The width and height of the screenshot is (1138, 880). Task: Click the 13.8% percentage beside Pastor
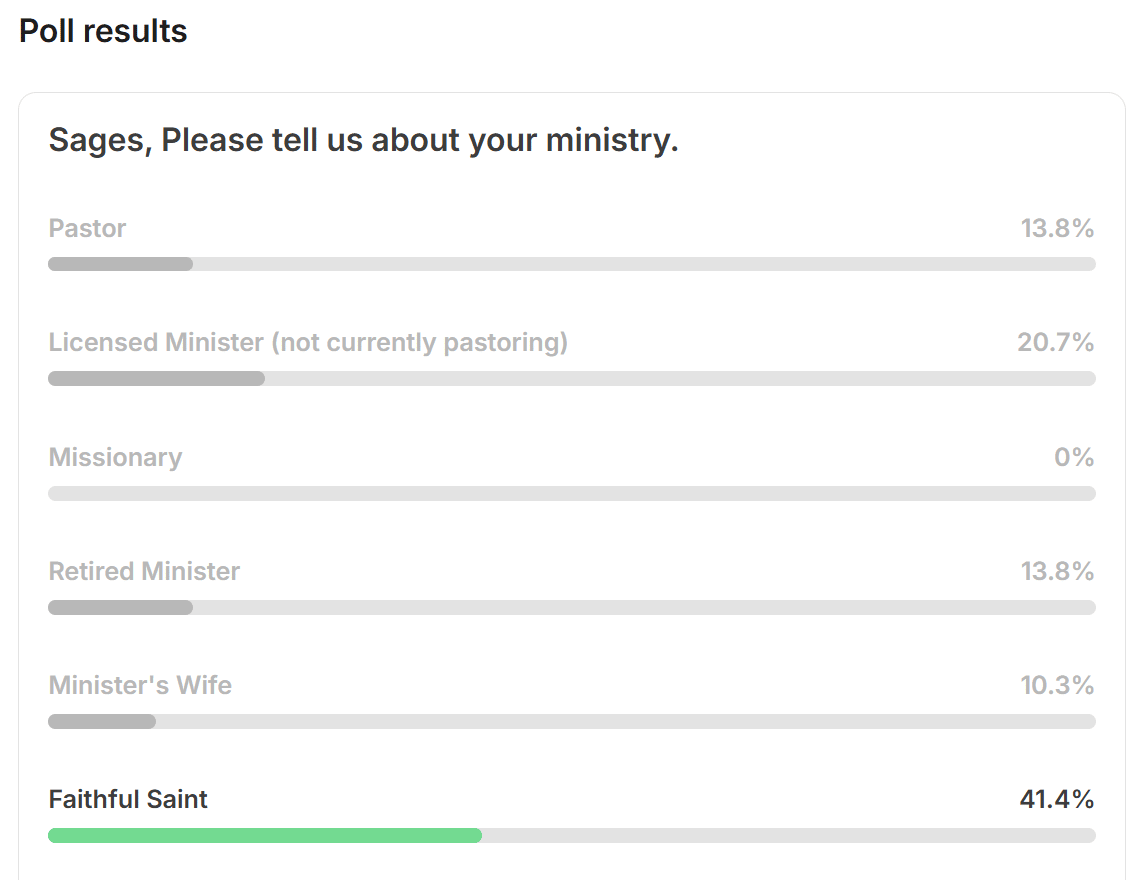point(1057,229)
